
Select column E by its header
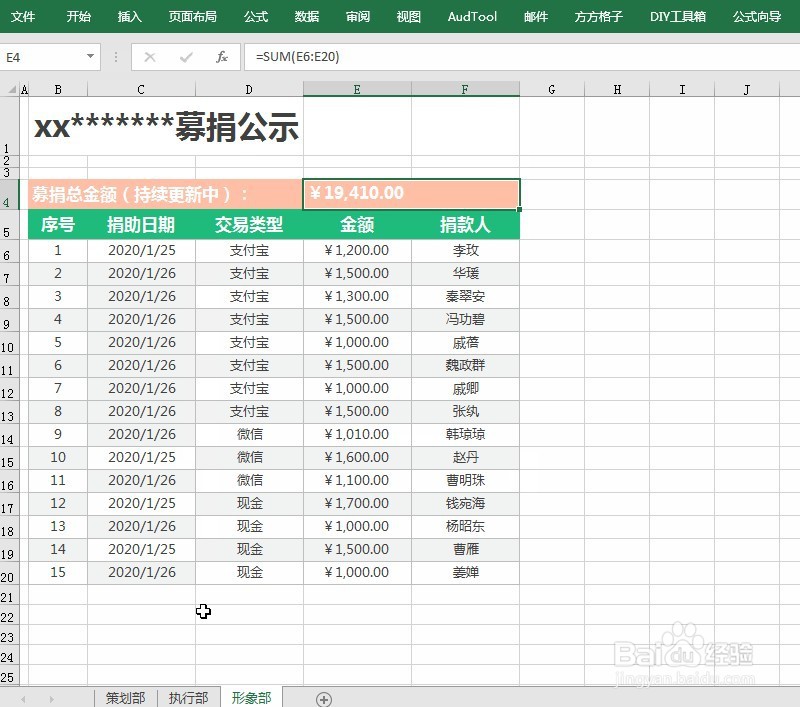pyautogui.click(x=356, y=88)
